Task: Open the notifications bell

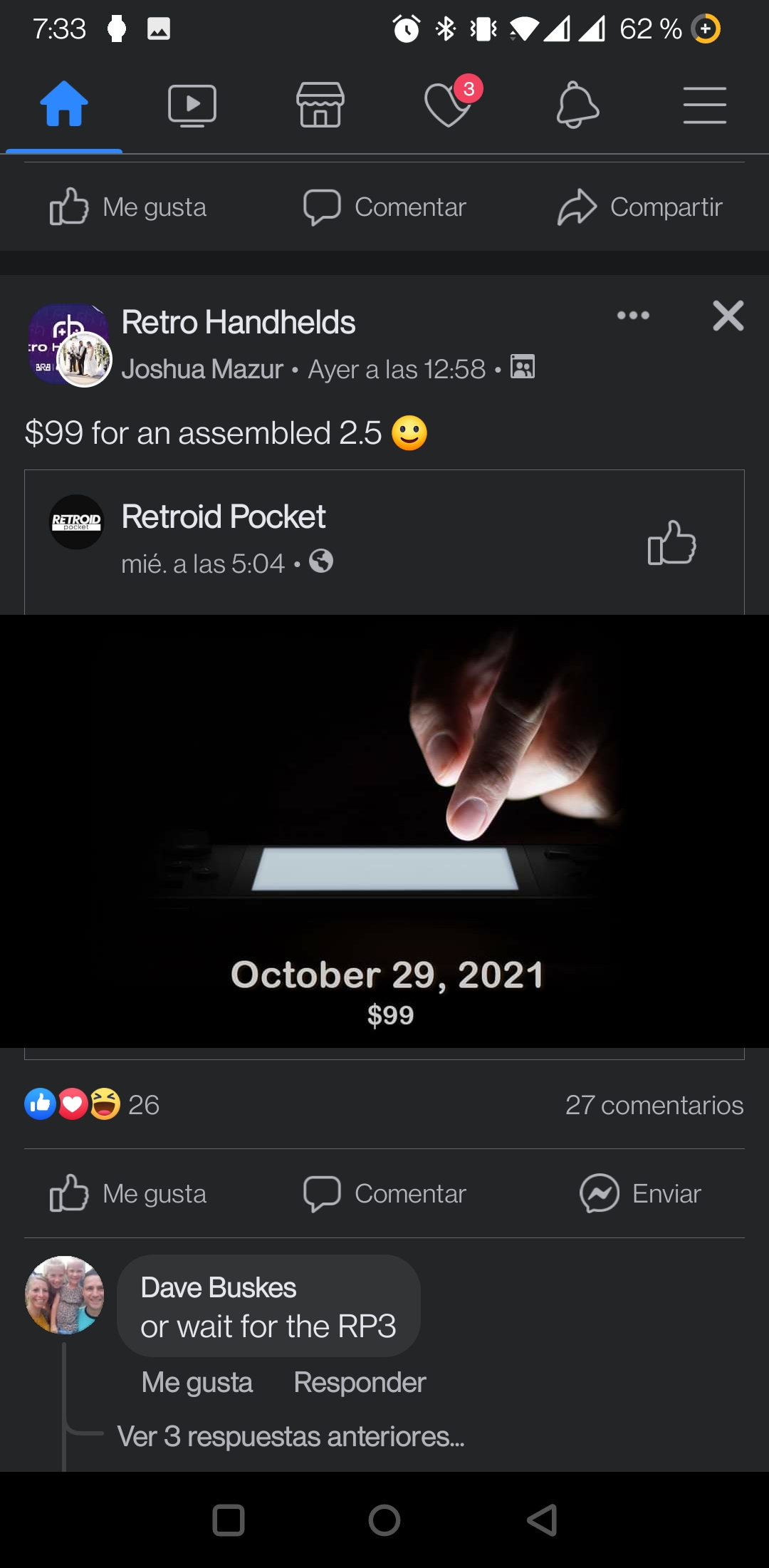Action: pyautogui.click(x=577, y=105)
